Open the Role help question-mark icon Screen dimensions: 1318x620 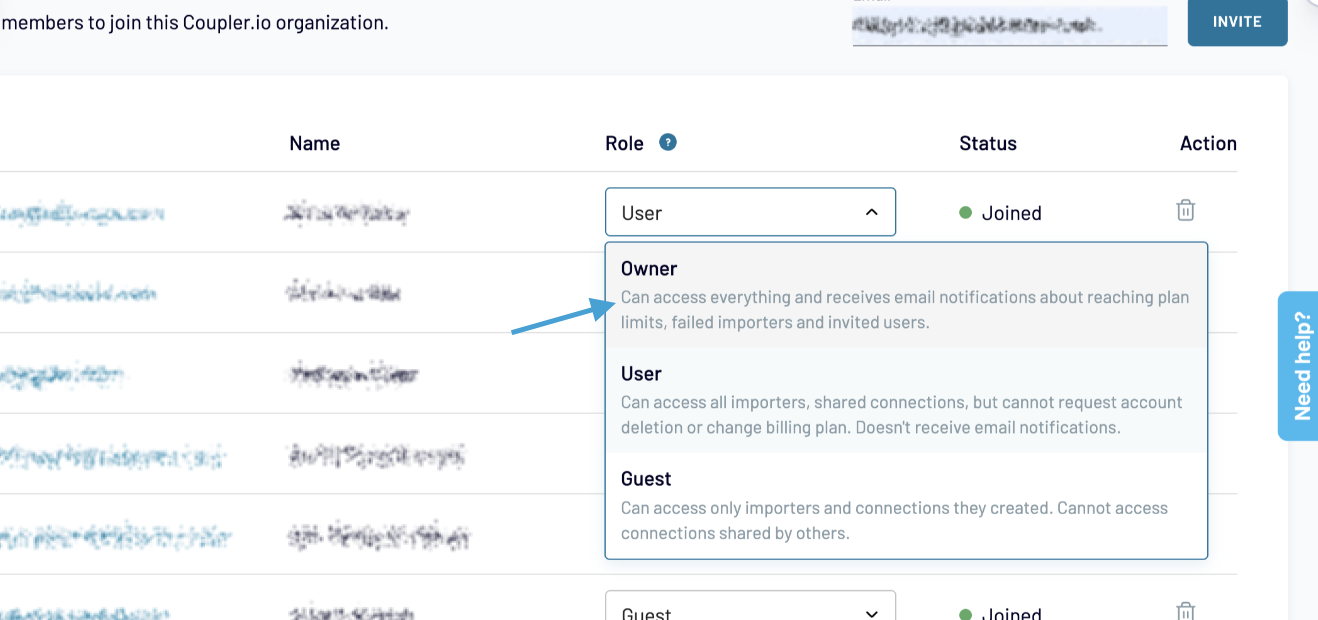668,142
